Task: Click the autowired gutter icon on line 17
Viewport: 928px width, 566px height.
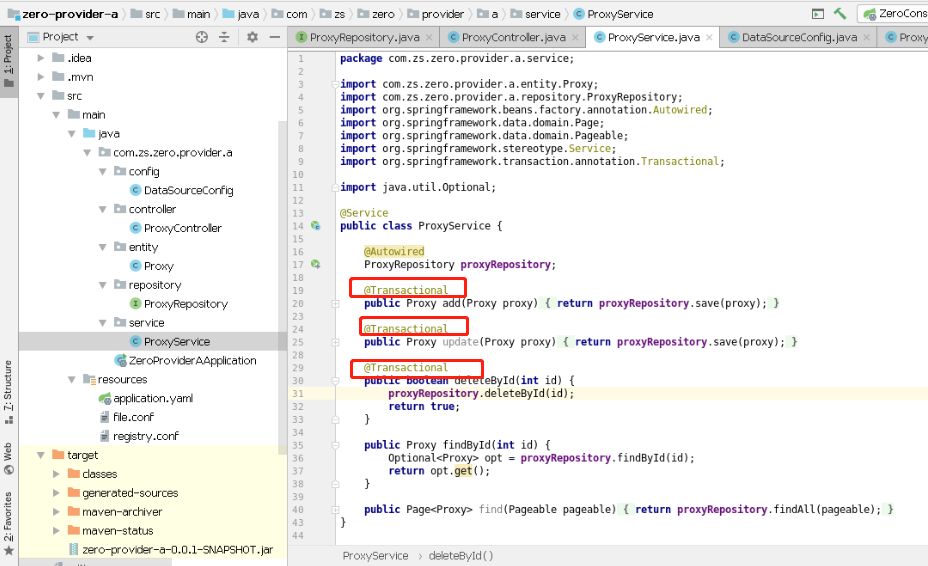Action: [x=316, y=264]
